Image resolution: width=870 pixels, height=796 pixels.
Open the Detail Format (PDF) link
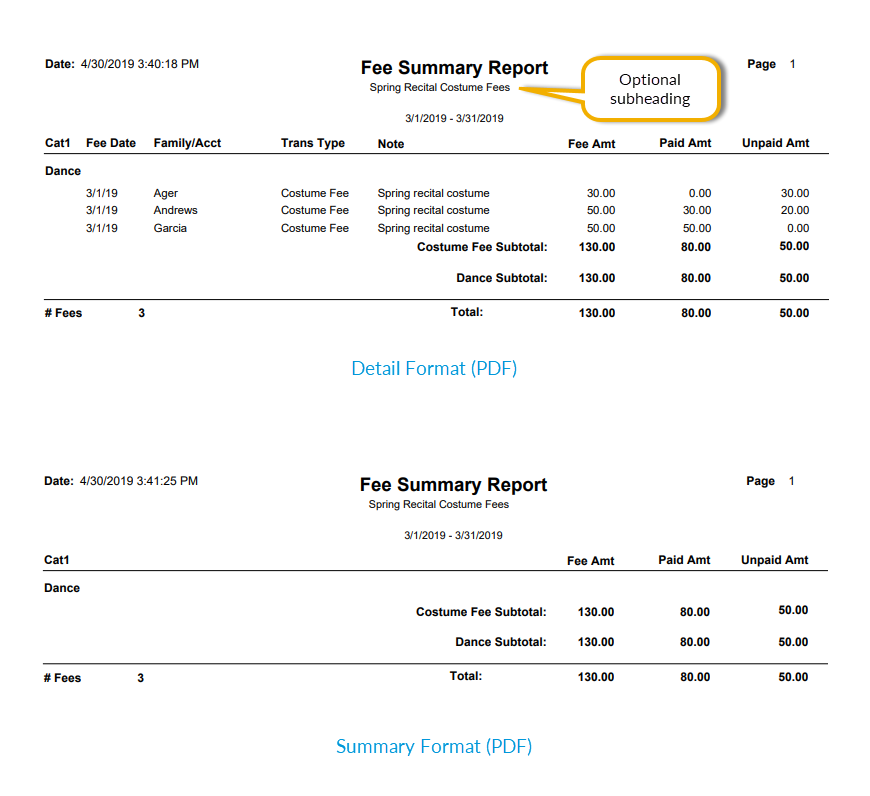click(434, 369)
